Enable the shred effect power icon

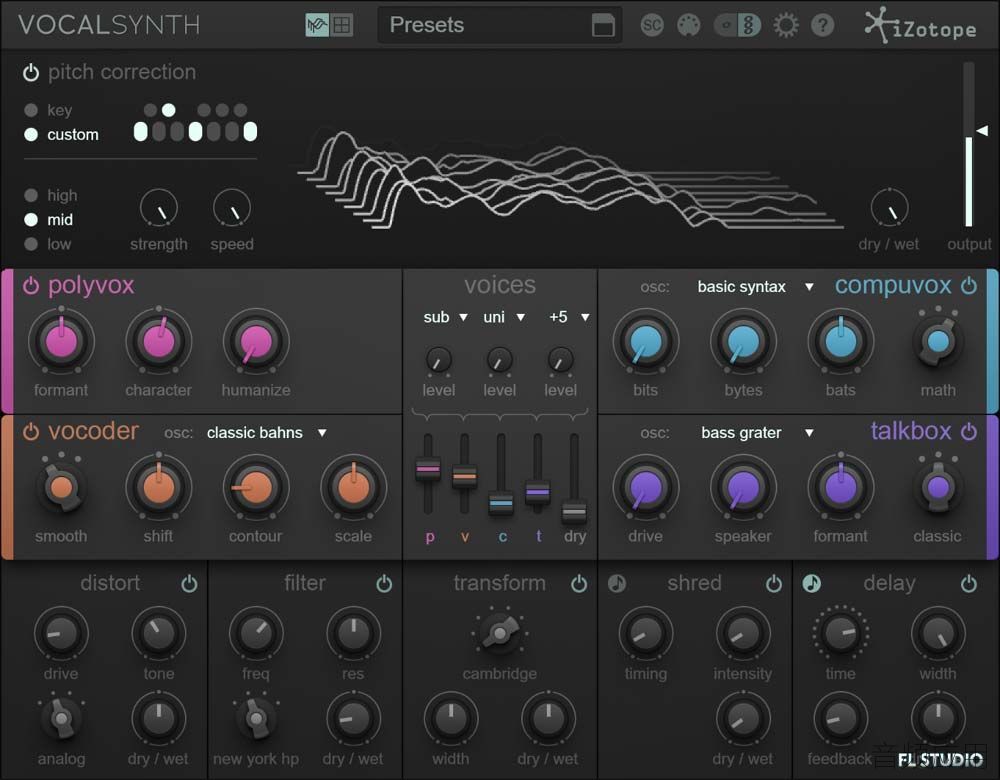pos(774,584)
